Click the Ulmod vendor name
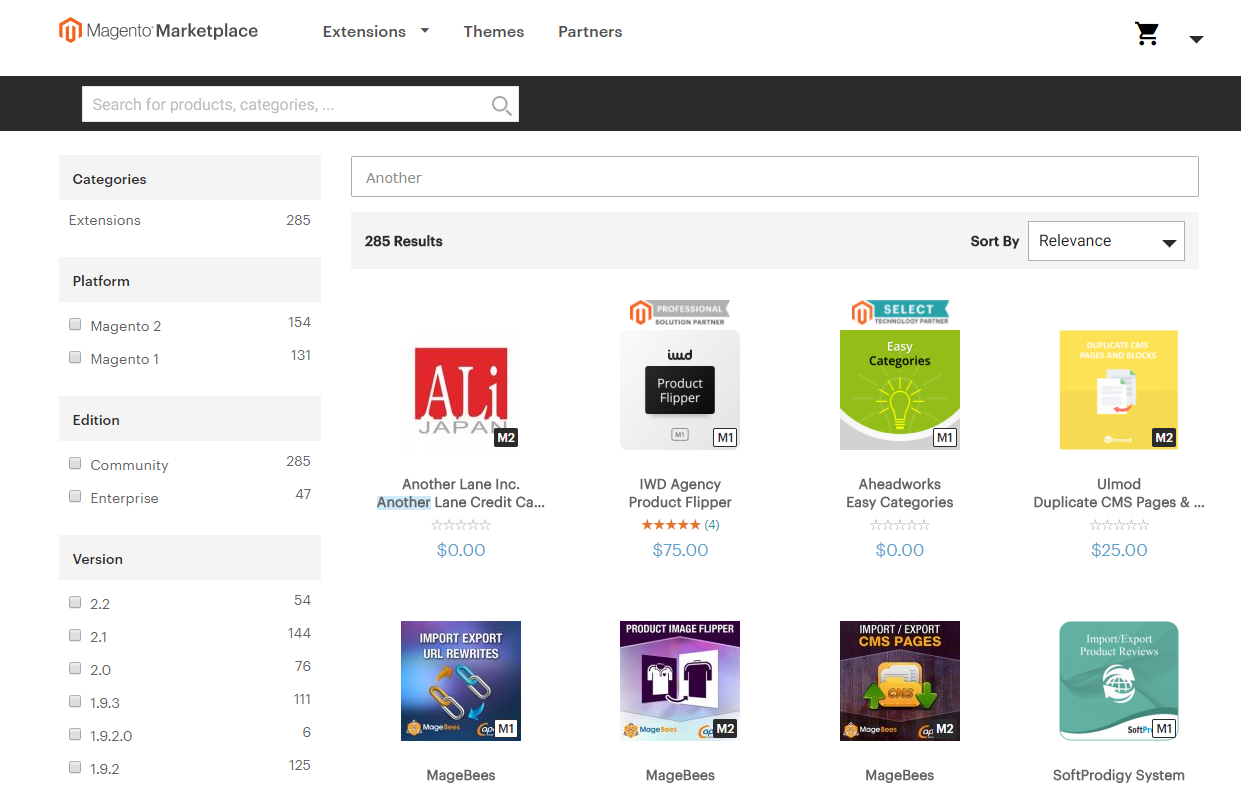Image resolution: width=1241 pixels, height=786 pixels. point(1119,484)
